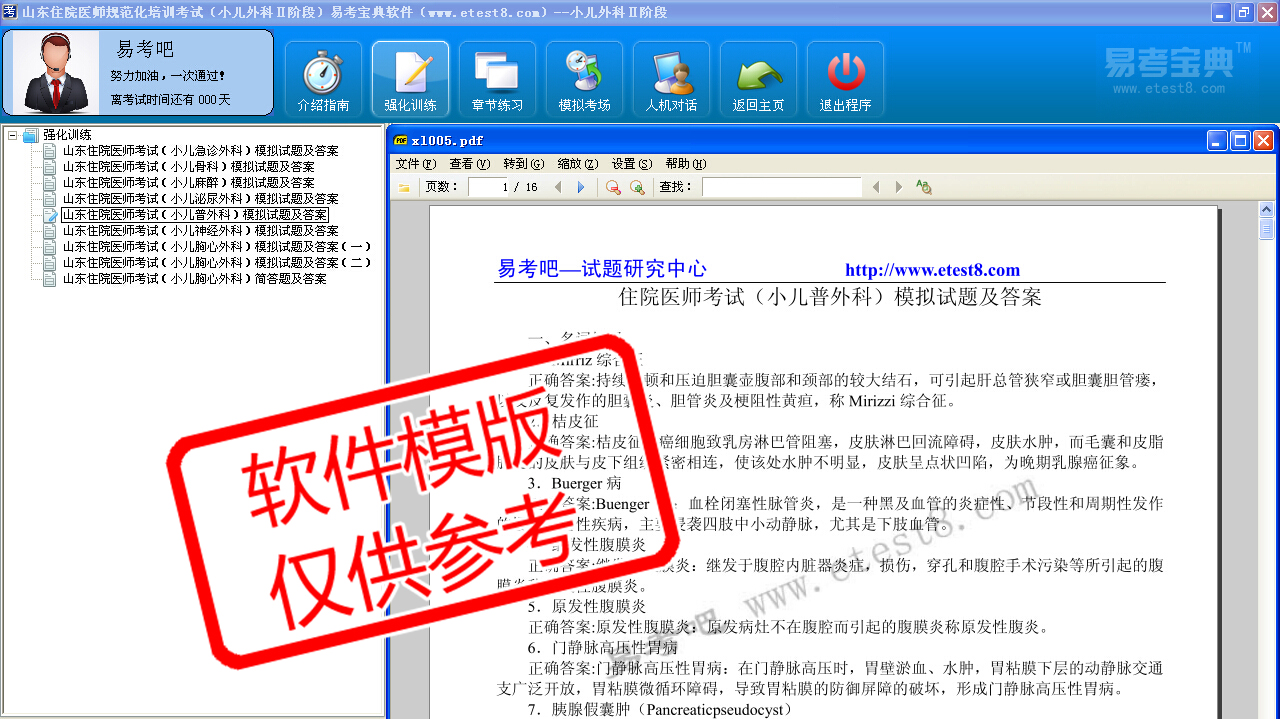The width and height of the screenshot is (1280, 719).
Task: Click the match case search options icon
Action: pyautogui.click(x=923, y=187)
